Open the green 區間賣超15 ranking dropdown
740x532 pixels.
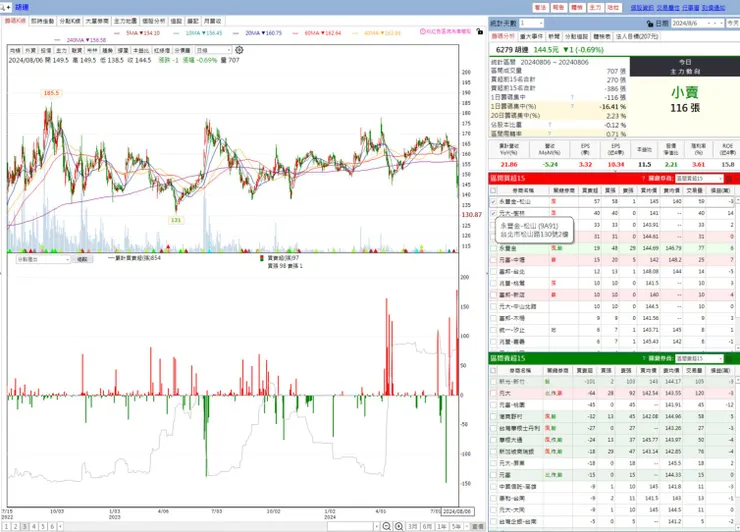point(699,358)
